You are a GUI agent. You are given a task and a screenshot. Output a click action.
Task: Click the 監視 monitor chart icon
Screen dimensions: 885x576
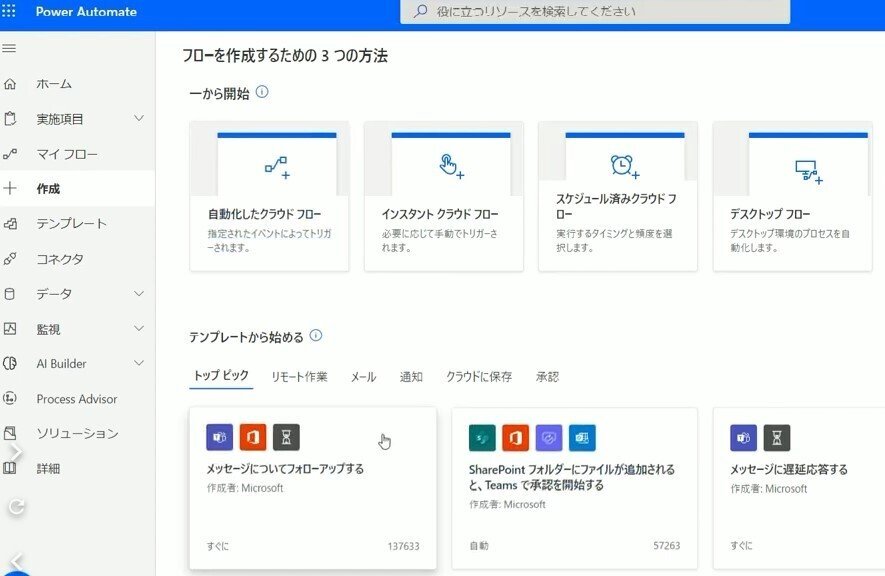(x=10, y=329)
